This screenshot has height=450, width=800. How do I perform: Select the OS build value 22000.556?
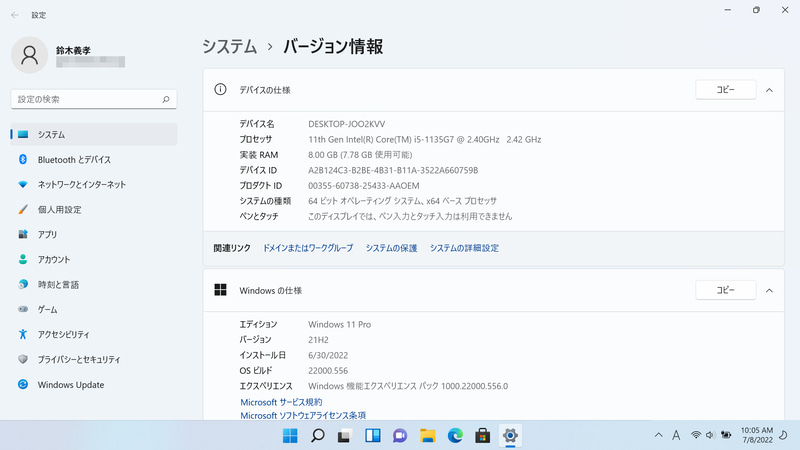point(328,371)
